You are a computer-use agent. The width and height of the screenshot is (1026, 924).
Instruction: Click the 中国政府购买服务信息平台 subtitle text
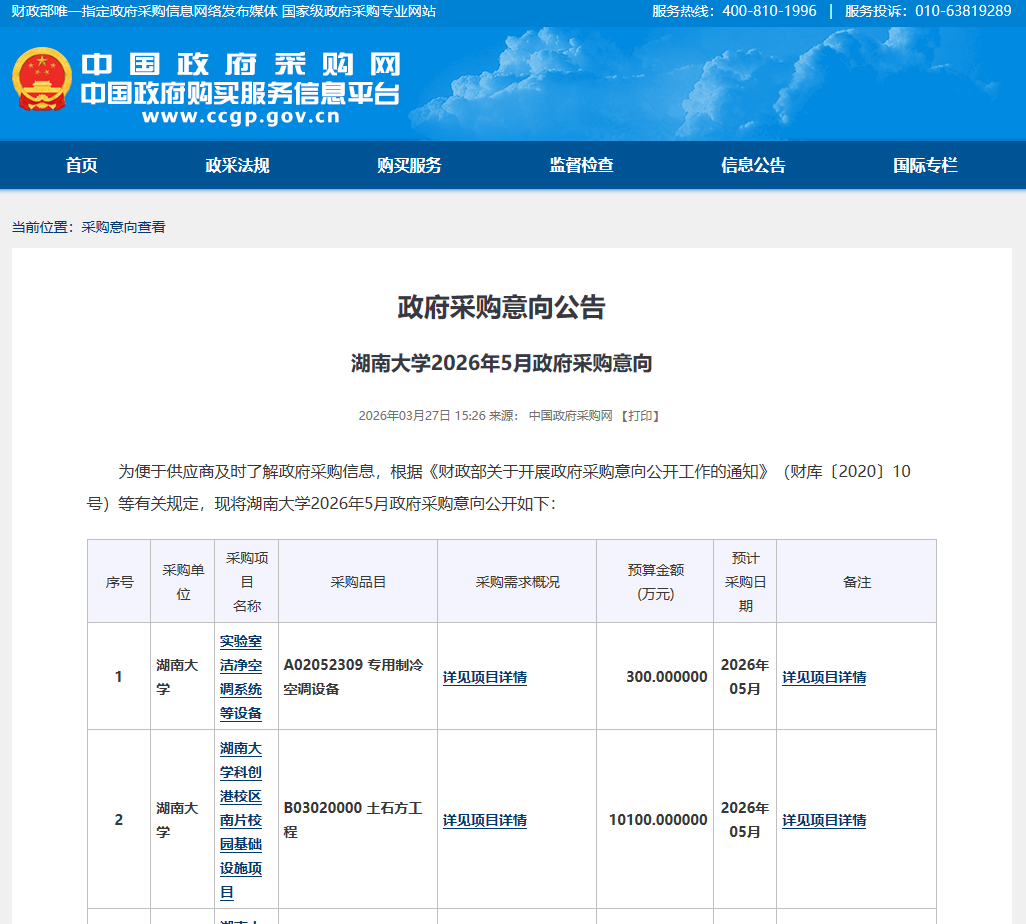click(241, 94)
